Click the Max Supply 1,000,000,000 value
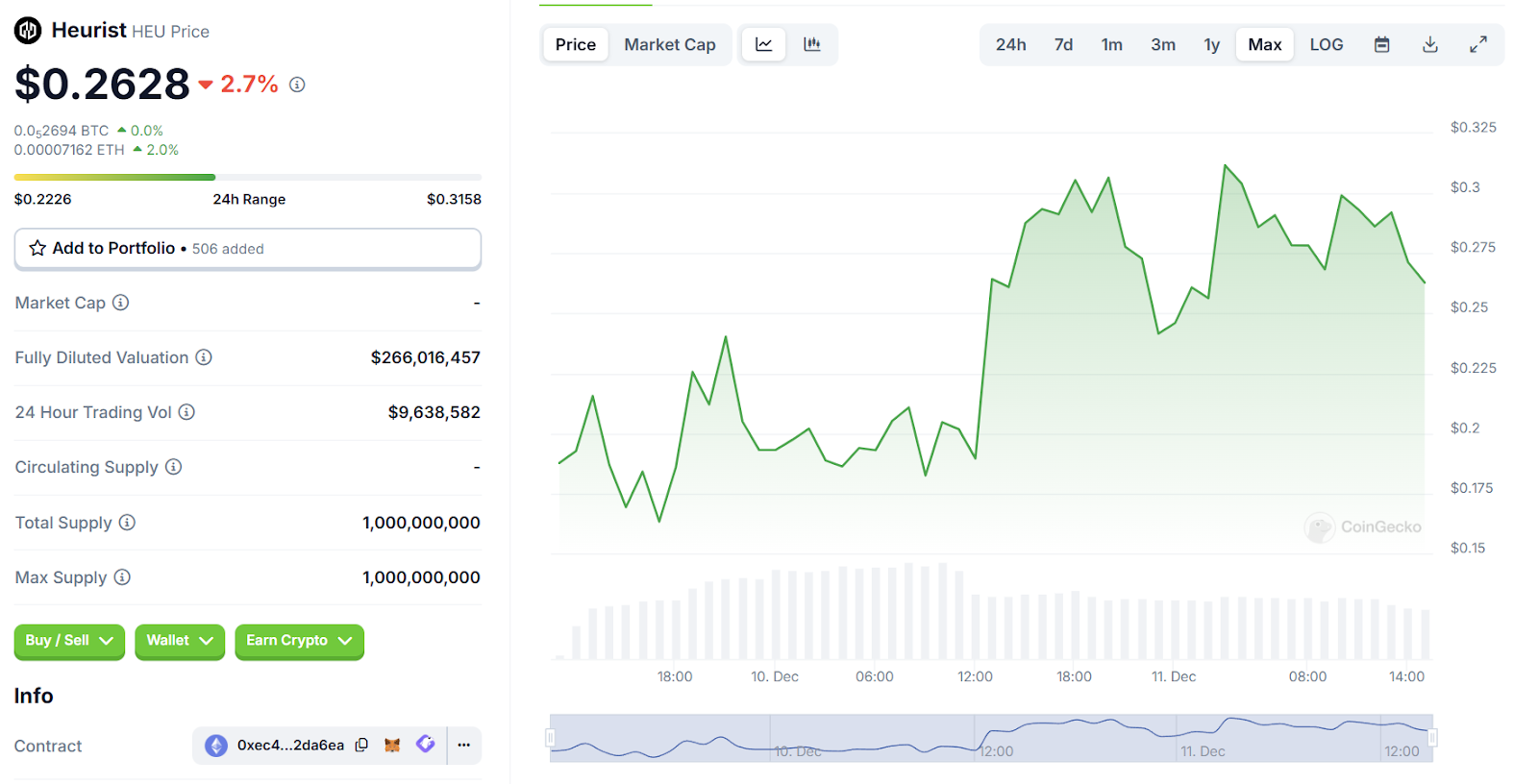 [421, 577]
